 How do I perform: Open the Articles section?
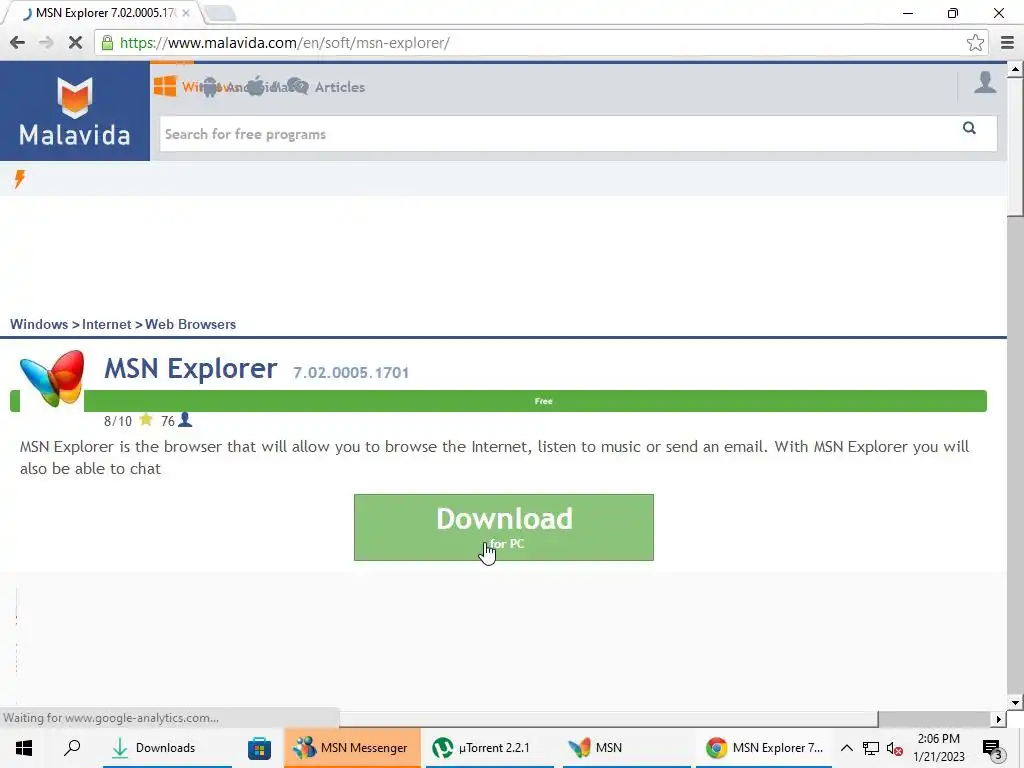tap(340, 87)
